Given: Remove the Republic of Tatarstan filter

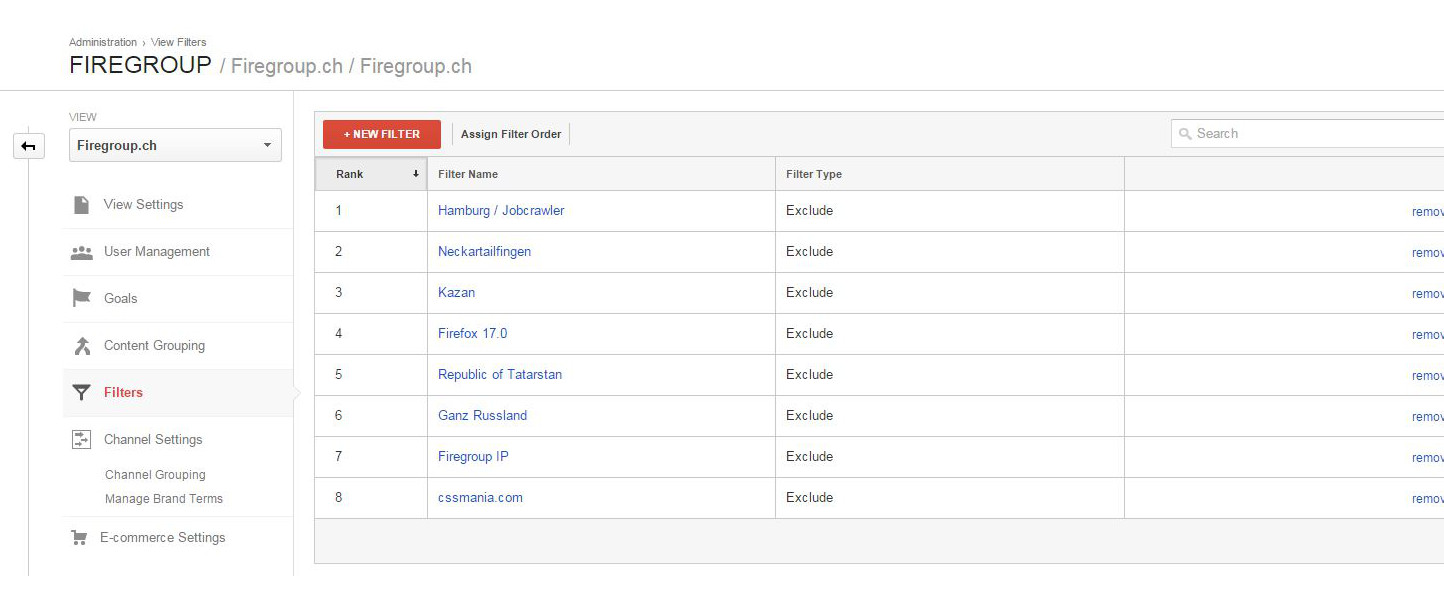Looking at the screenshot, I should pyautogui.click(x=1428, y=376).
